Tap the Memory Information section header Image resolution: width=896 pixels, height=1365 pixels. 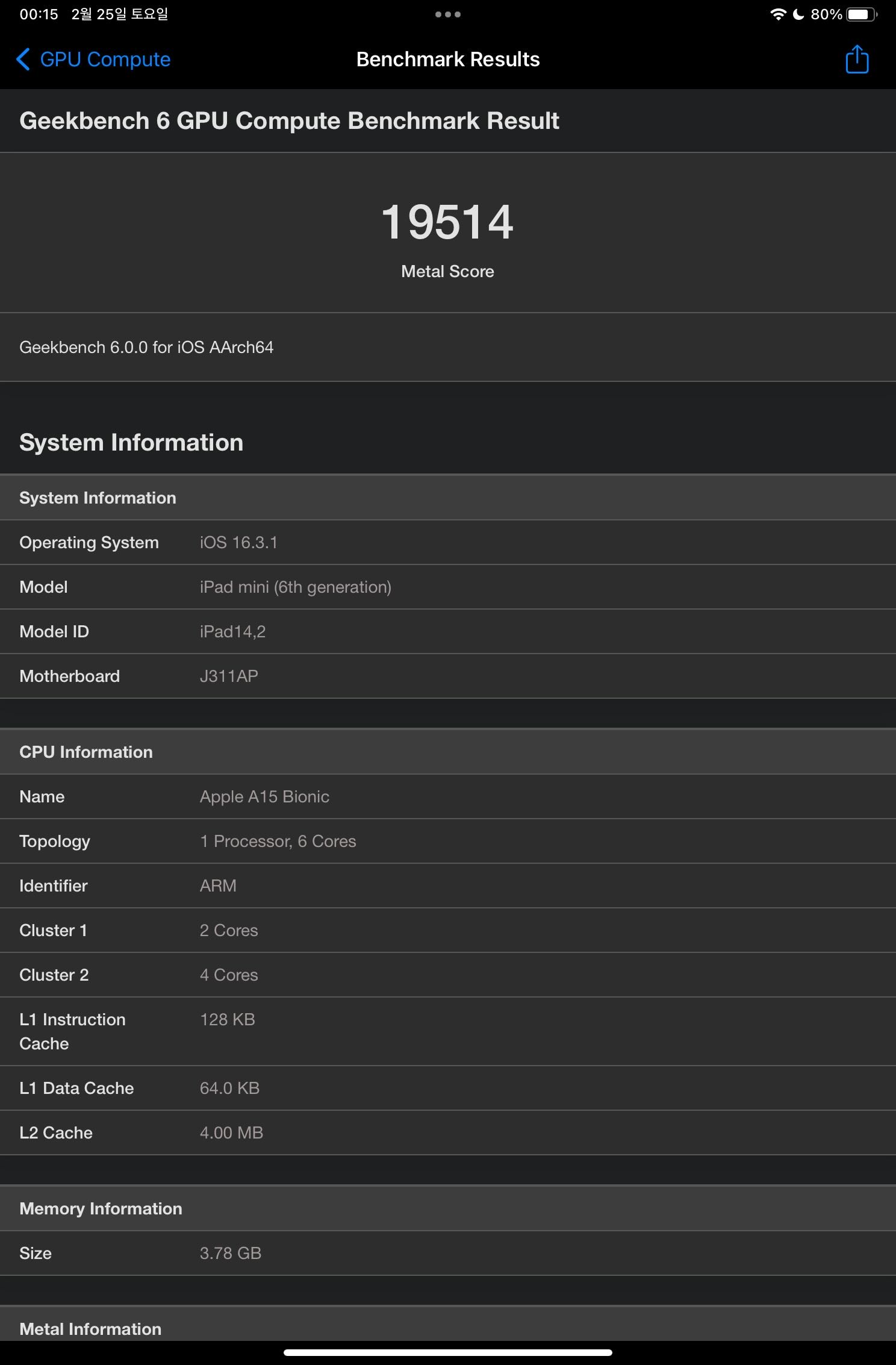[448, 1208]
